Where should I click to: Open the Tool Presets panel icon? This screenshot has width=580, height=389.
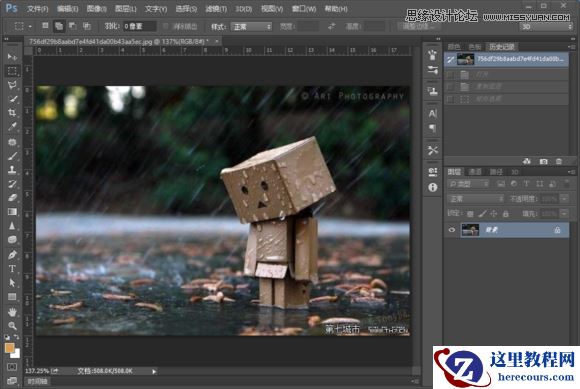pos(432,150)
